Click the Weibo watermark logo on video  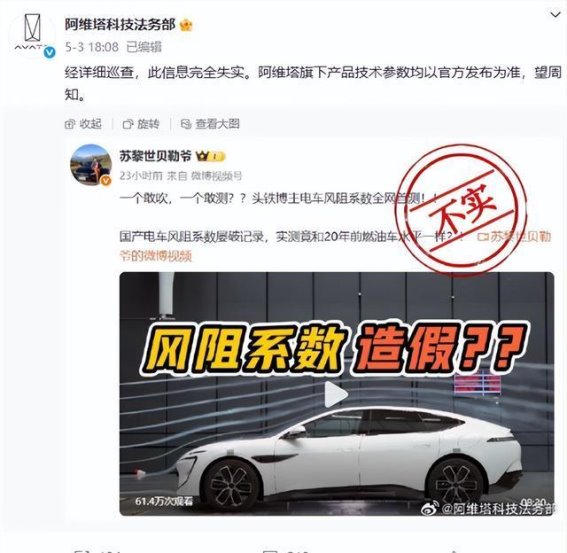click(430, 509)
